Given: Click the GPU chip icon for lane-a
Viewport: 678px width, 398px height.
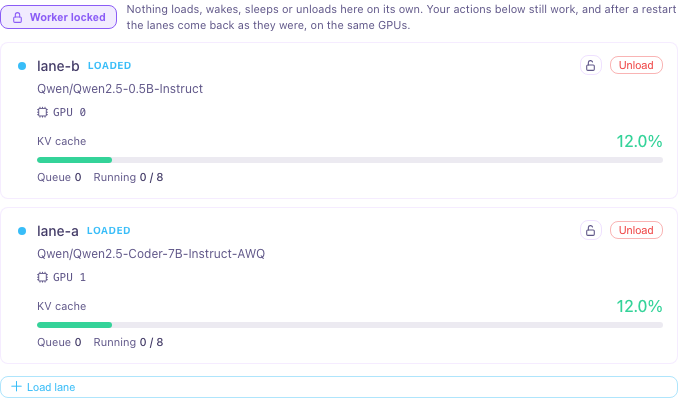Looking at the screenshot, I should pos(42,277).
